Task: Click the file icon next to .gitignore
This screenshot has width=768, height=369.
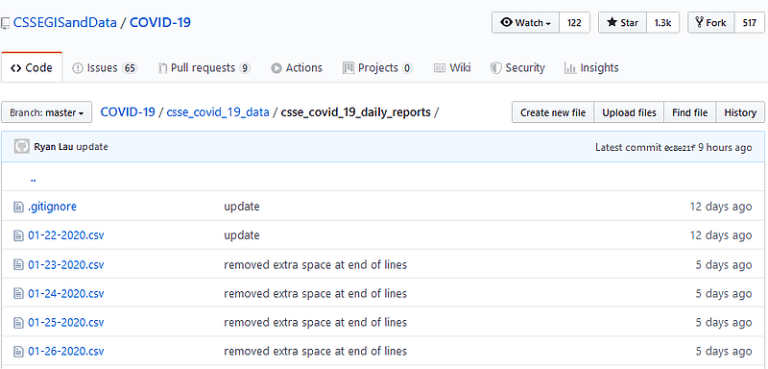Action: pyautogui.click(x=18, y=207)
